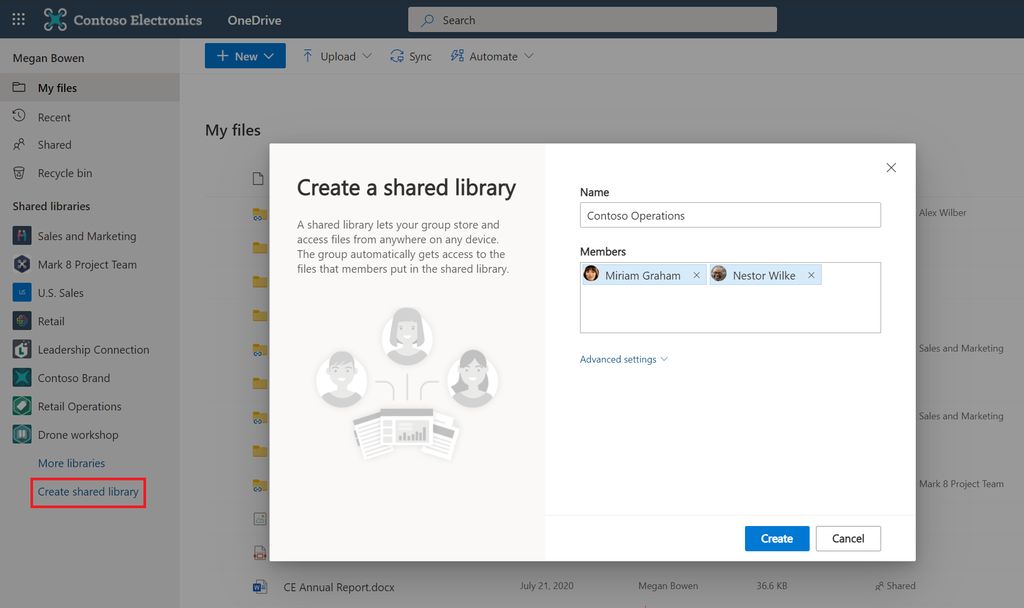Click the Search box
Image resolution: width=1024 pixels, height=608 pixels.
click(592, 20)
